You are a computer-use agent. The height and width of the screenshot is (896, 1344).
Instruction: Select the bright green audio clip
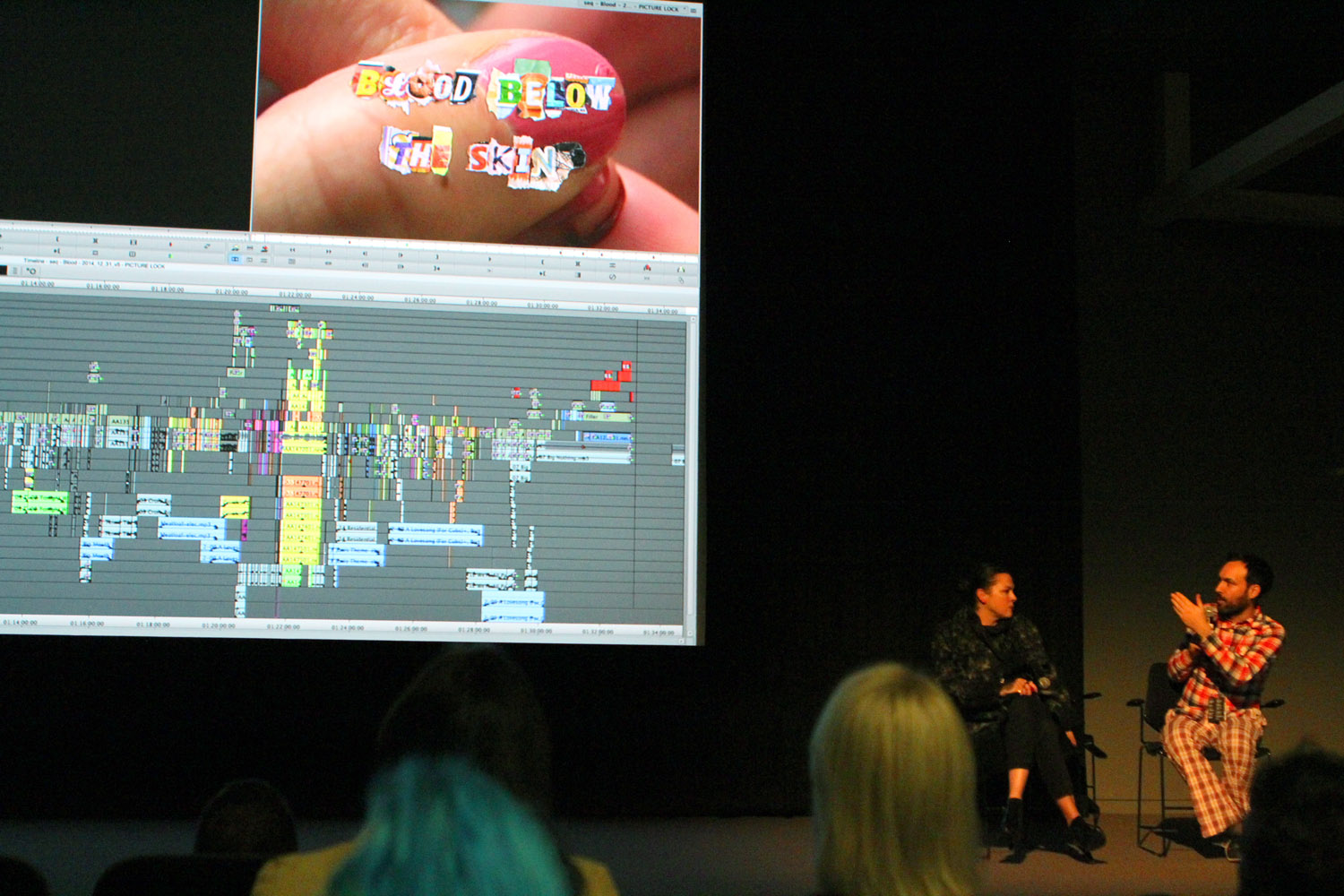pyautogui.click(x=39, y=502)
